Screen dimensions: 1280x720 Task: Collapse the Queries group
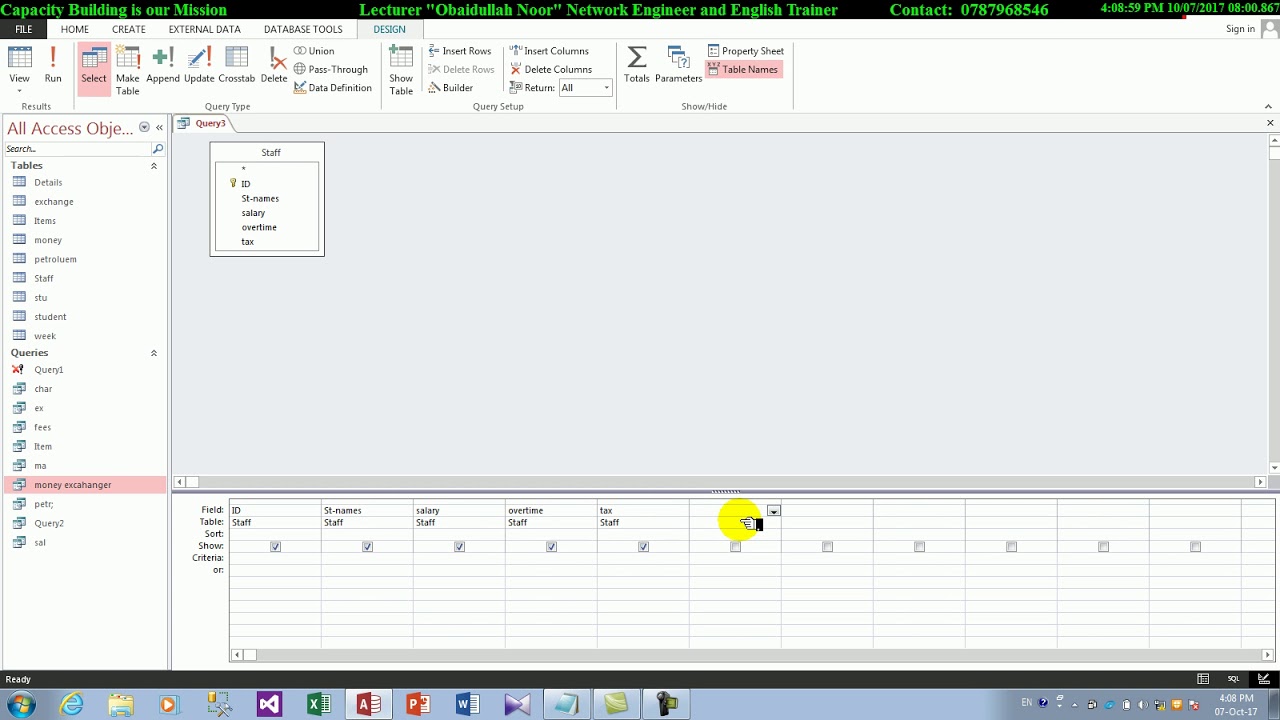[x=153, y=353]
